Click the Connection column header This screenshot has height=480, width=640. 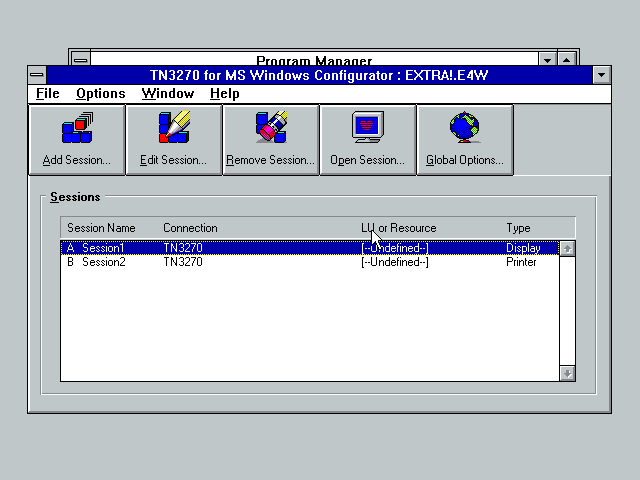click(190, 228)
